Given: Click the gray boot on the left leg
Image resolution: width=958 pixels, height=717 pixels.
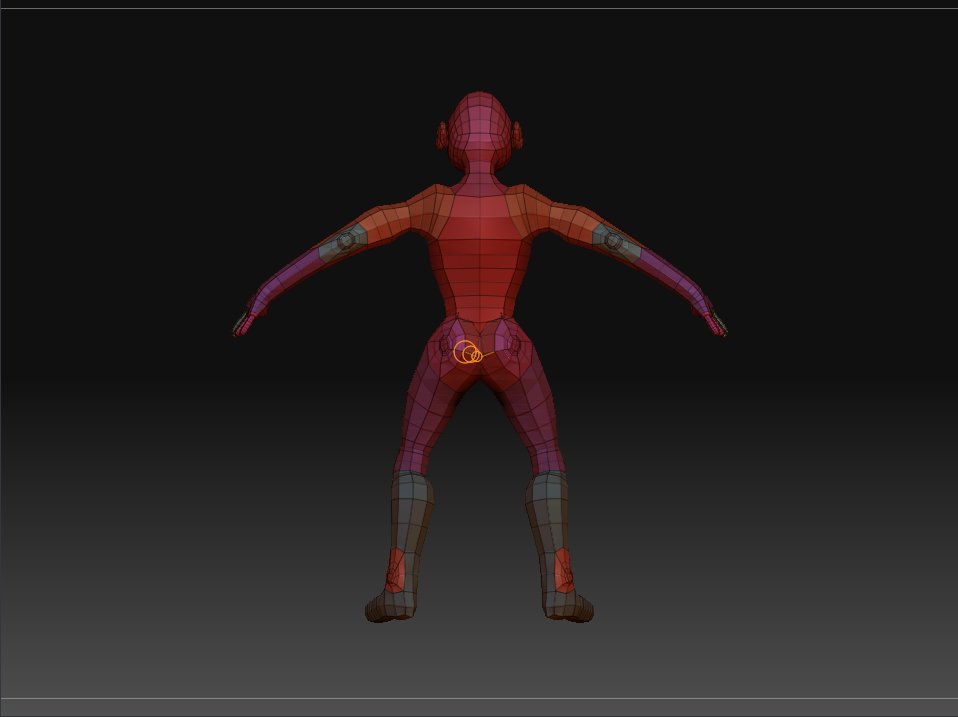Looking at the screenshot, I should tap(400, 545).
